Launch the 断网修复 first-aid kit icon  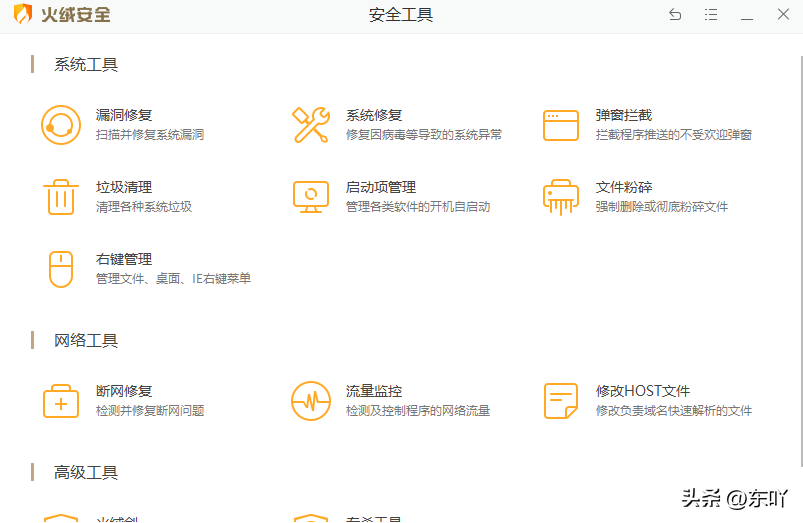61,401
